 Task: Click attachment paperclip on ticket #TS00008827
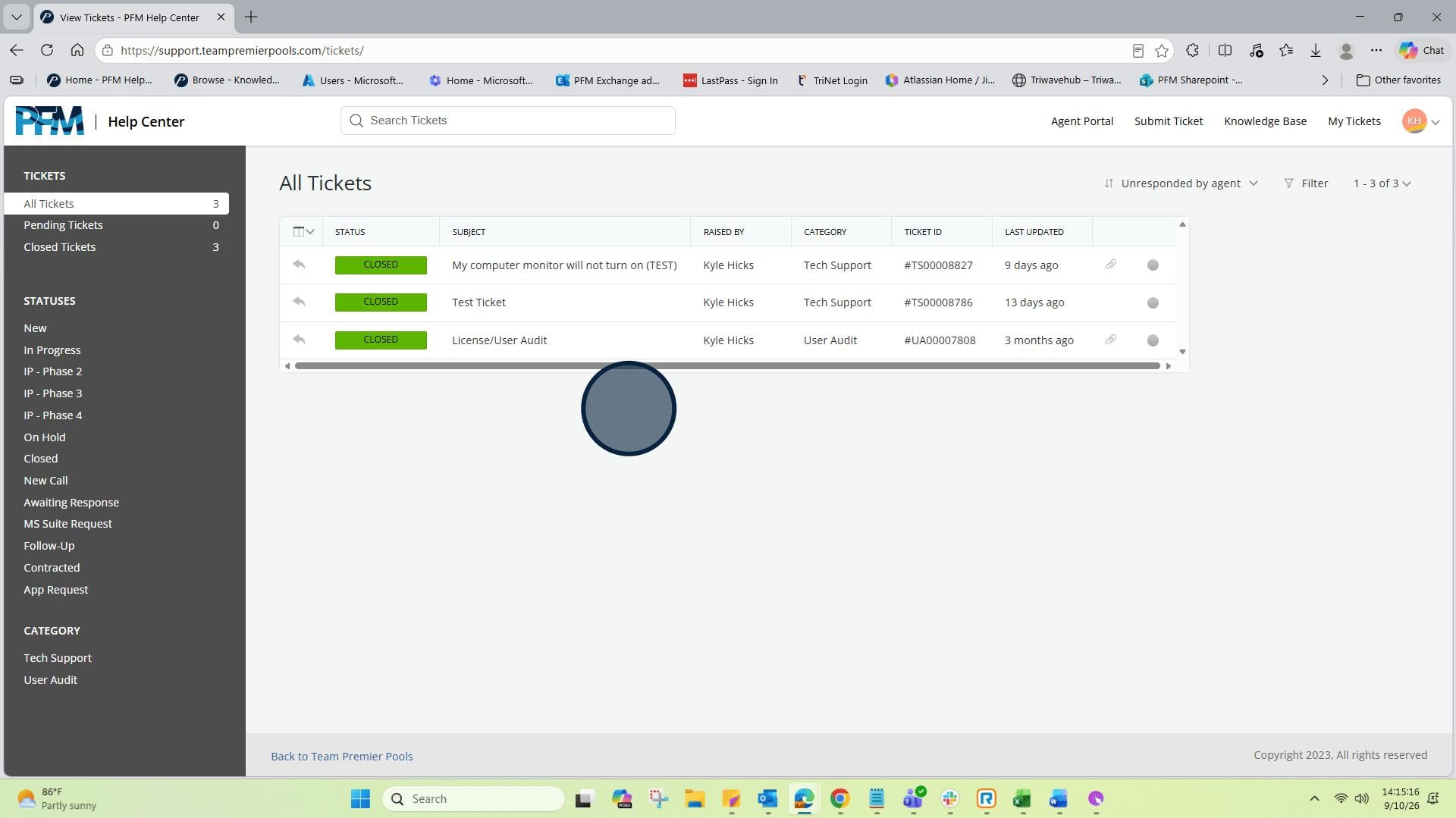[1110, 265]
